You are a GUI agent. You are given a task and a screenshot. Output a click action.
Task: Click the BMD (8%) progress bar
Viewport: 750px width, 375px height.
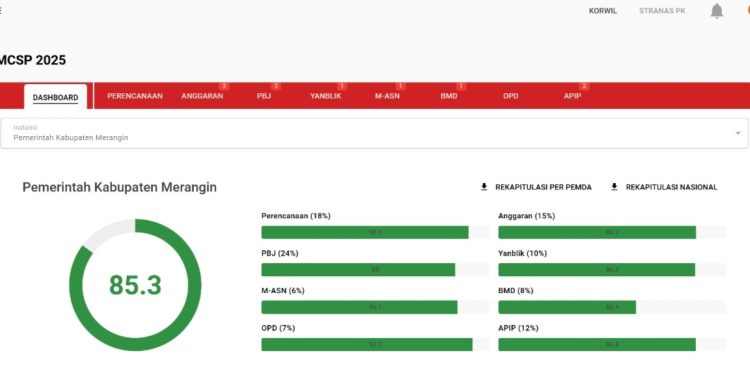click(x=612, y=307)
